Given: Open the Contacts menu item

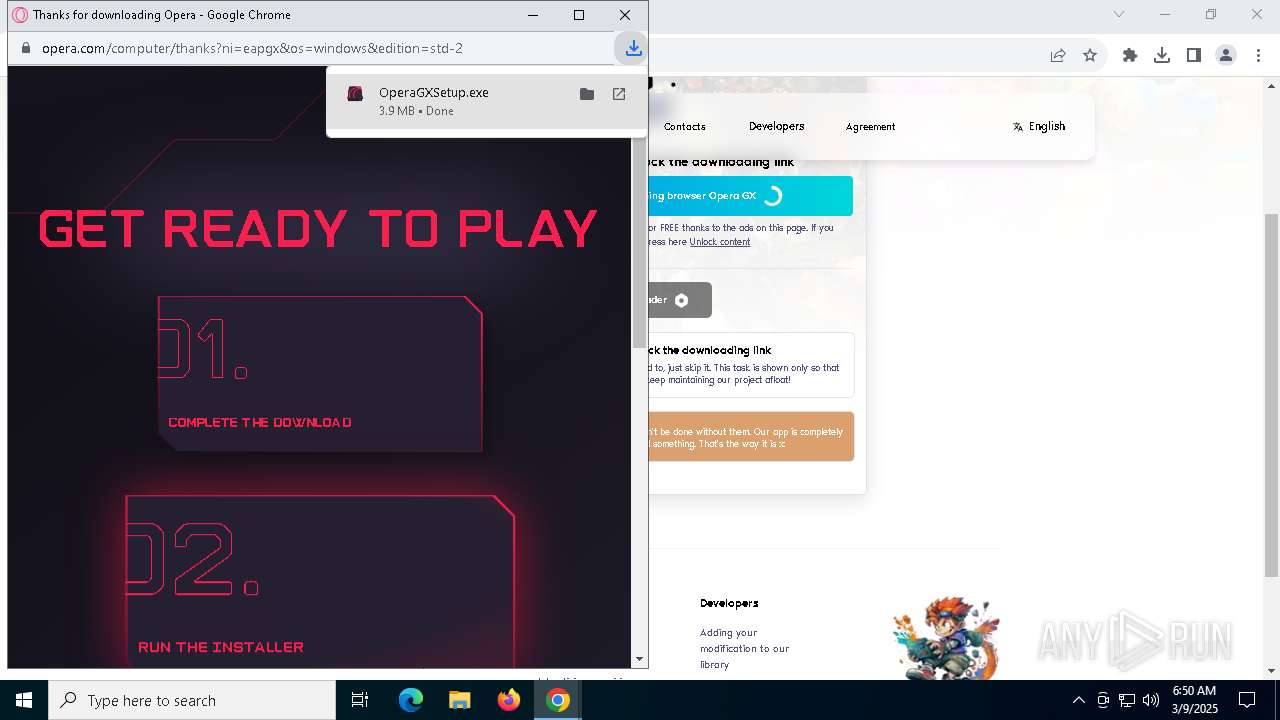Looking at the screenshot, I should (685, 127).
